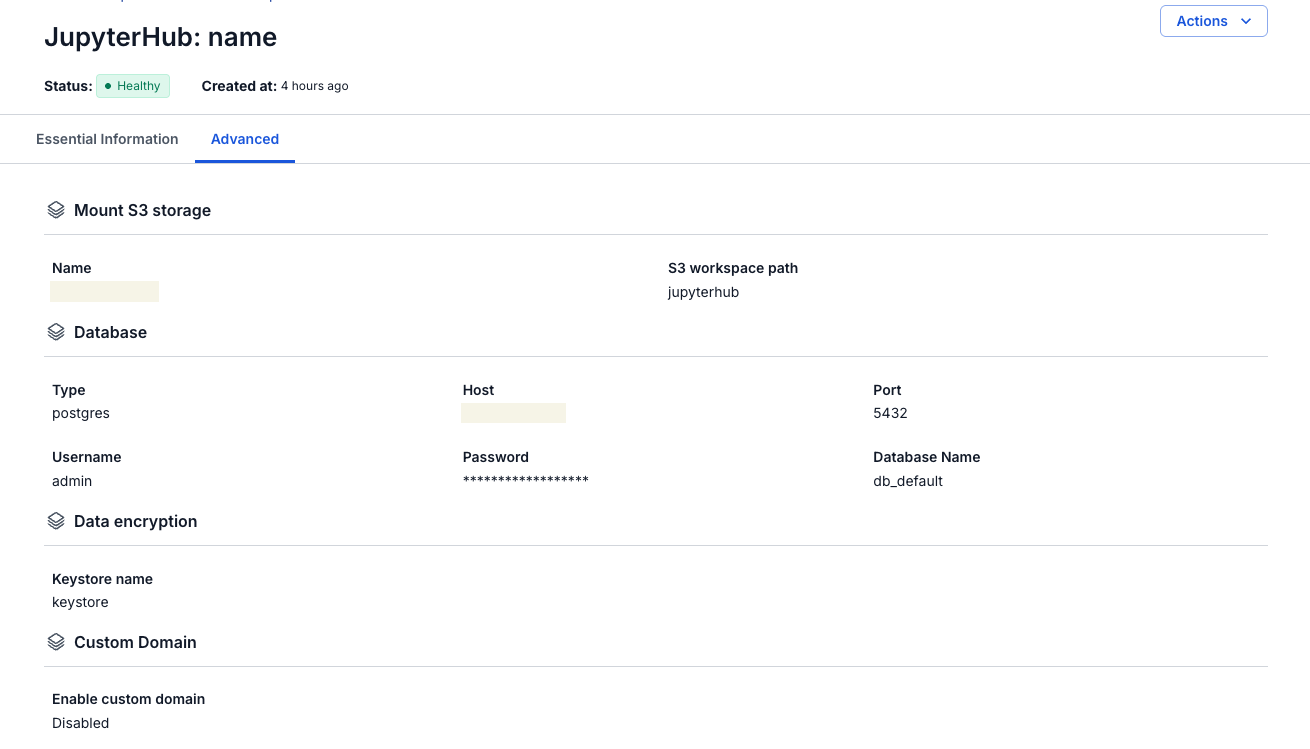Click the 'Host' field label

point(479,390)
